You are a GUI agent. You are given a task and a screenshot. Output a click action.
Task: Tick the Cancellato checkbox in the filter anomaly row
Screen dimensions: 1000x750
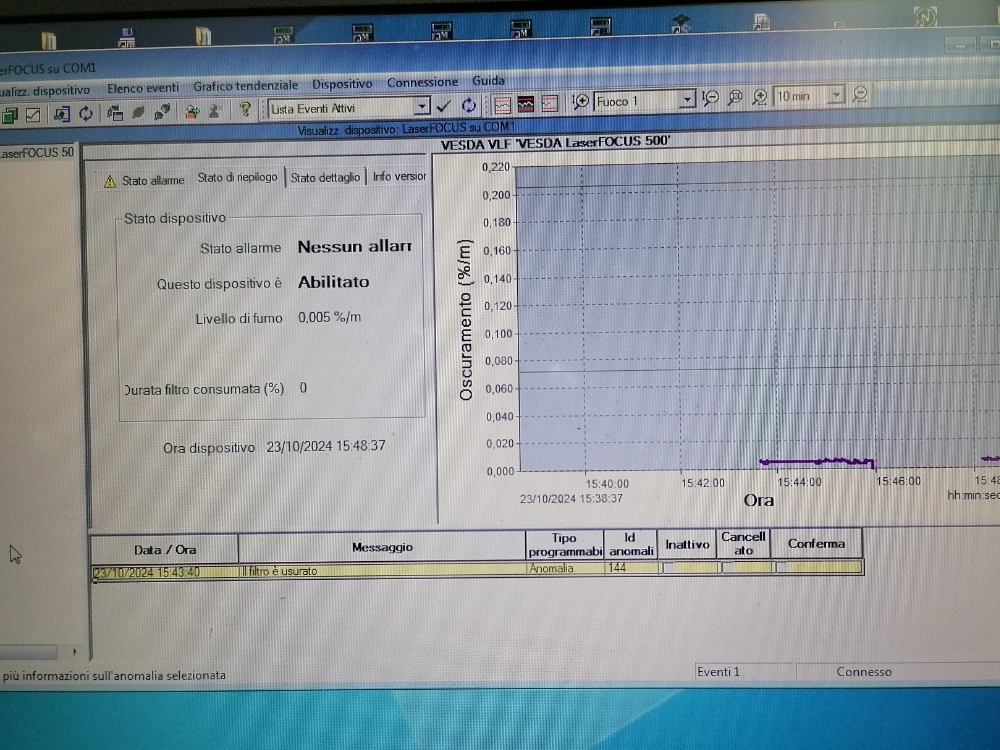(x=726, y=566)
